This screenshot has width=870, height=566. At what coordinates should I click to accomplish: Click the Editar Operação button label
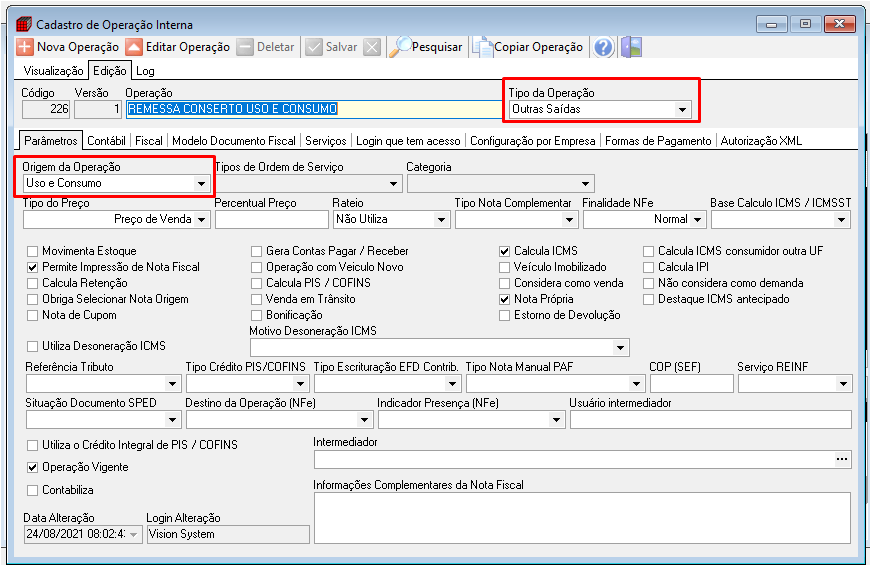188,47
